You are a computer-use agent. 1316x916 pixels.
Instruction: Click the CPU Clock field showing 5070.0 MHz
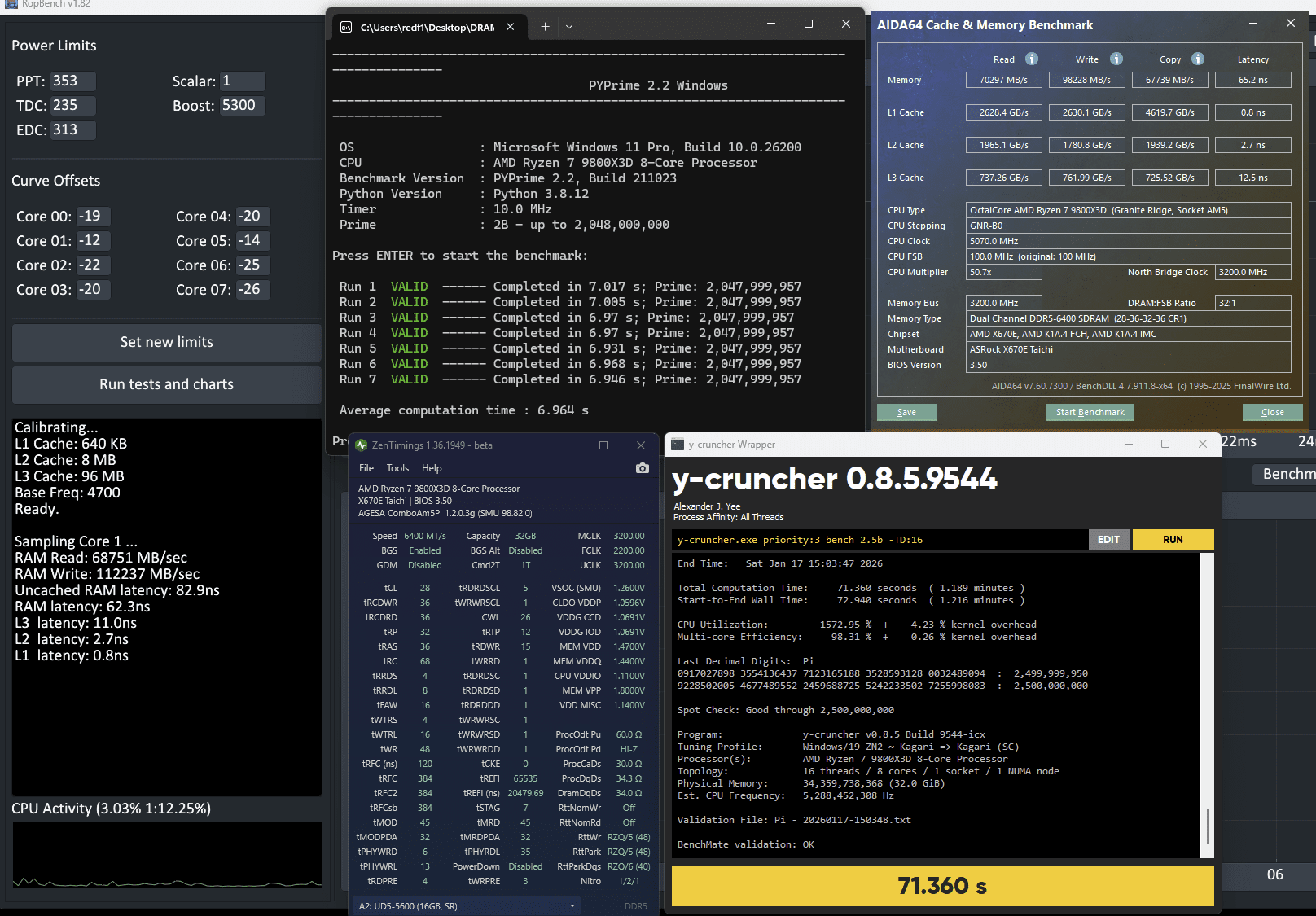[1129, 241]
